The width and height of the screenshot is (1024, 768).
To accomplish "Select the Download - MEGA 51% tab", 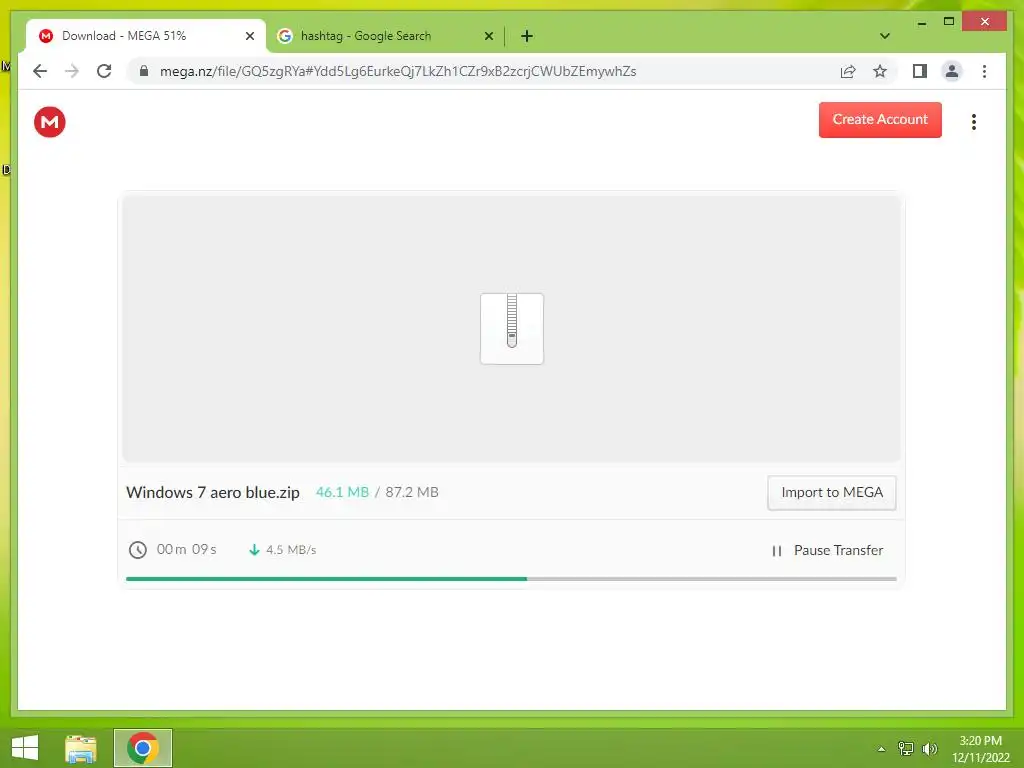I will coord(146,36).
